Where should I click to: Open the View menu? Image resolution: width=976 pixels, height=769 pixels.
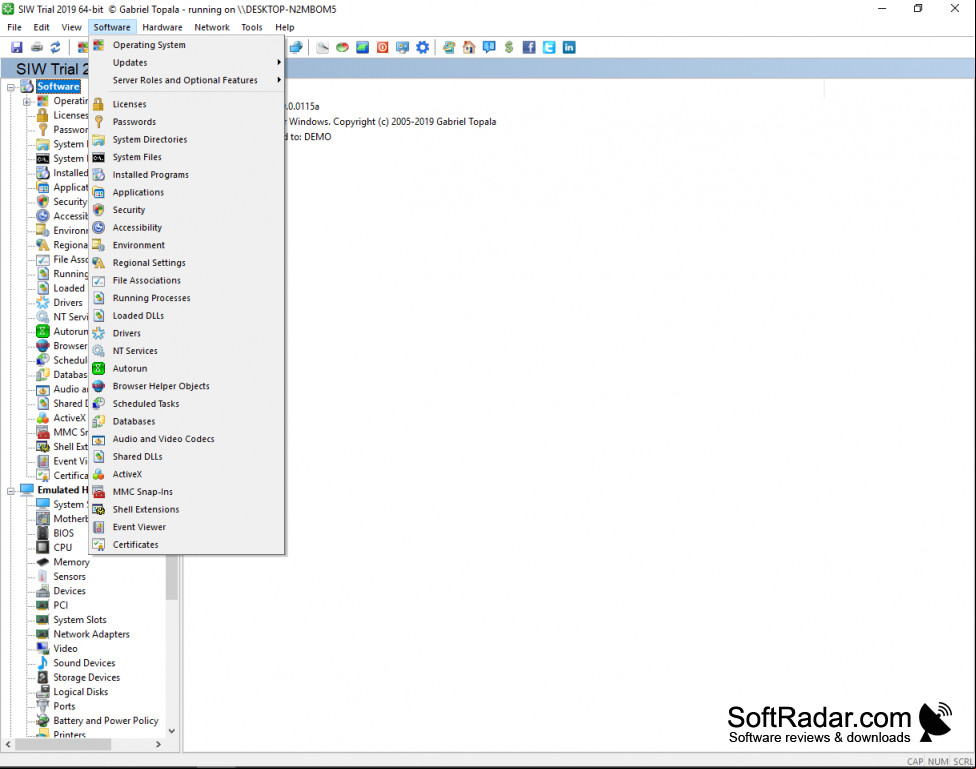coord(71,27)
